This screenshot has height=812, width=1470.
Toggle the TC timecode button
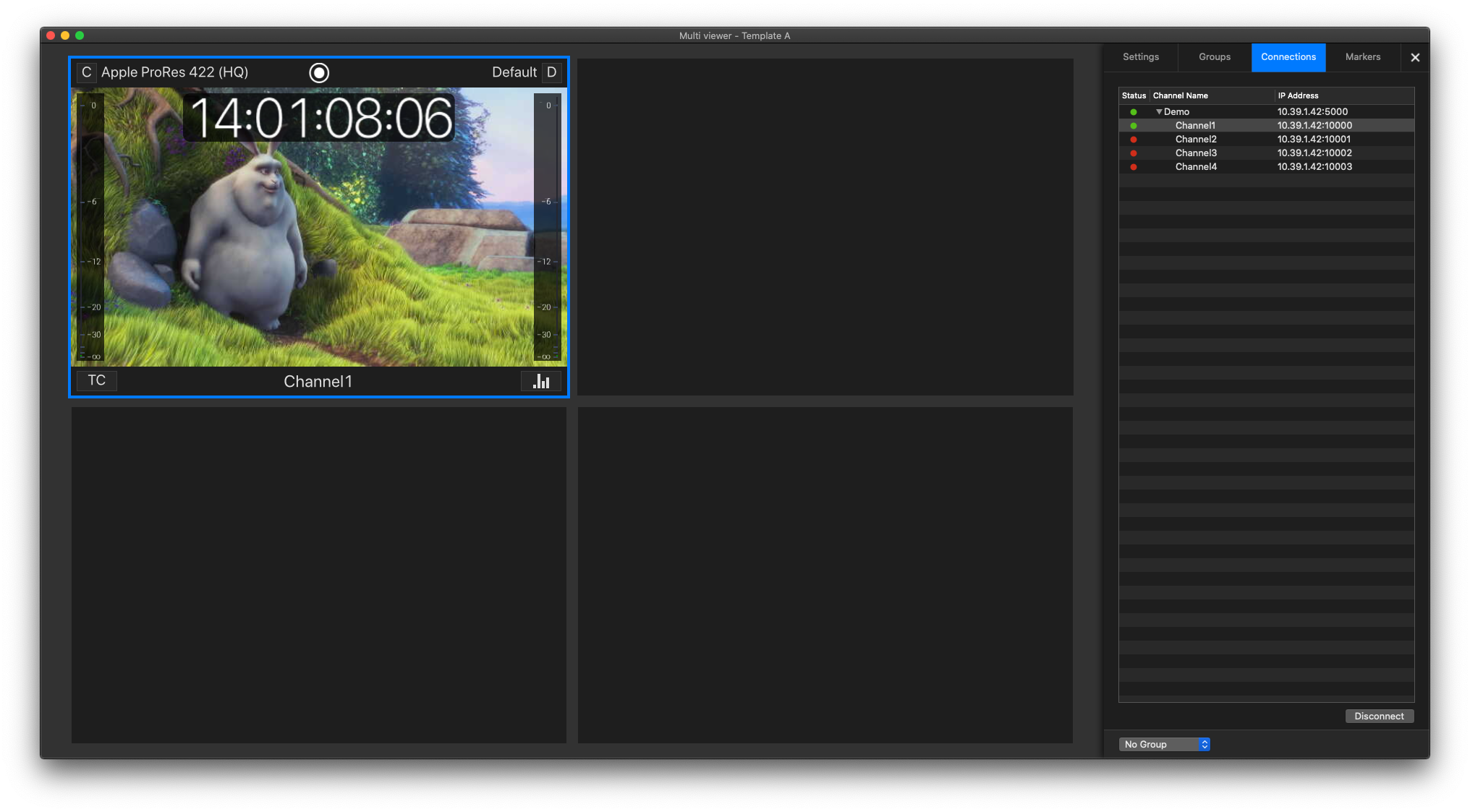click(97, 380)
